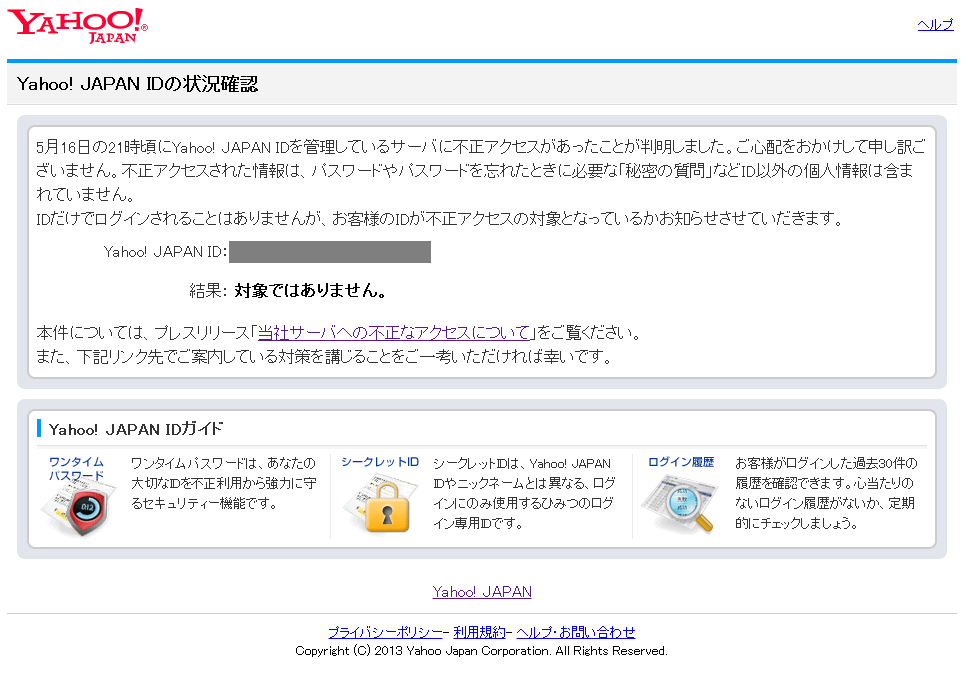Viewport: 968px width, 675px height.
Task: Click the secret ID padlock icon
Action: (x=379, y=506)
